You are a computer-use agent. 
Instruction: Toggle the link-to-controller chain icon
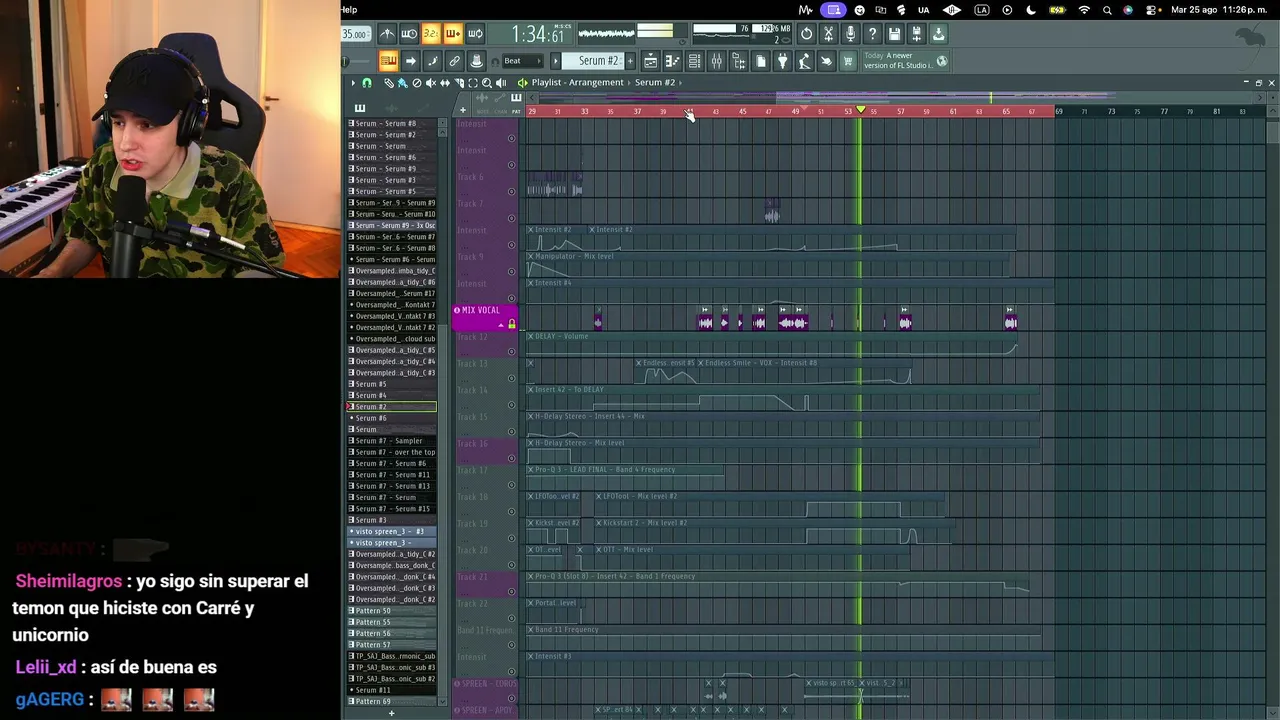click(x=454, y=61)
